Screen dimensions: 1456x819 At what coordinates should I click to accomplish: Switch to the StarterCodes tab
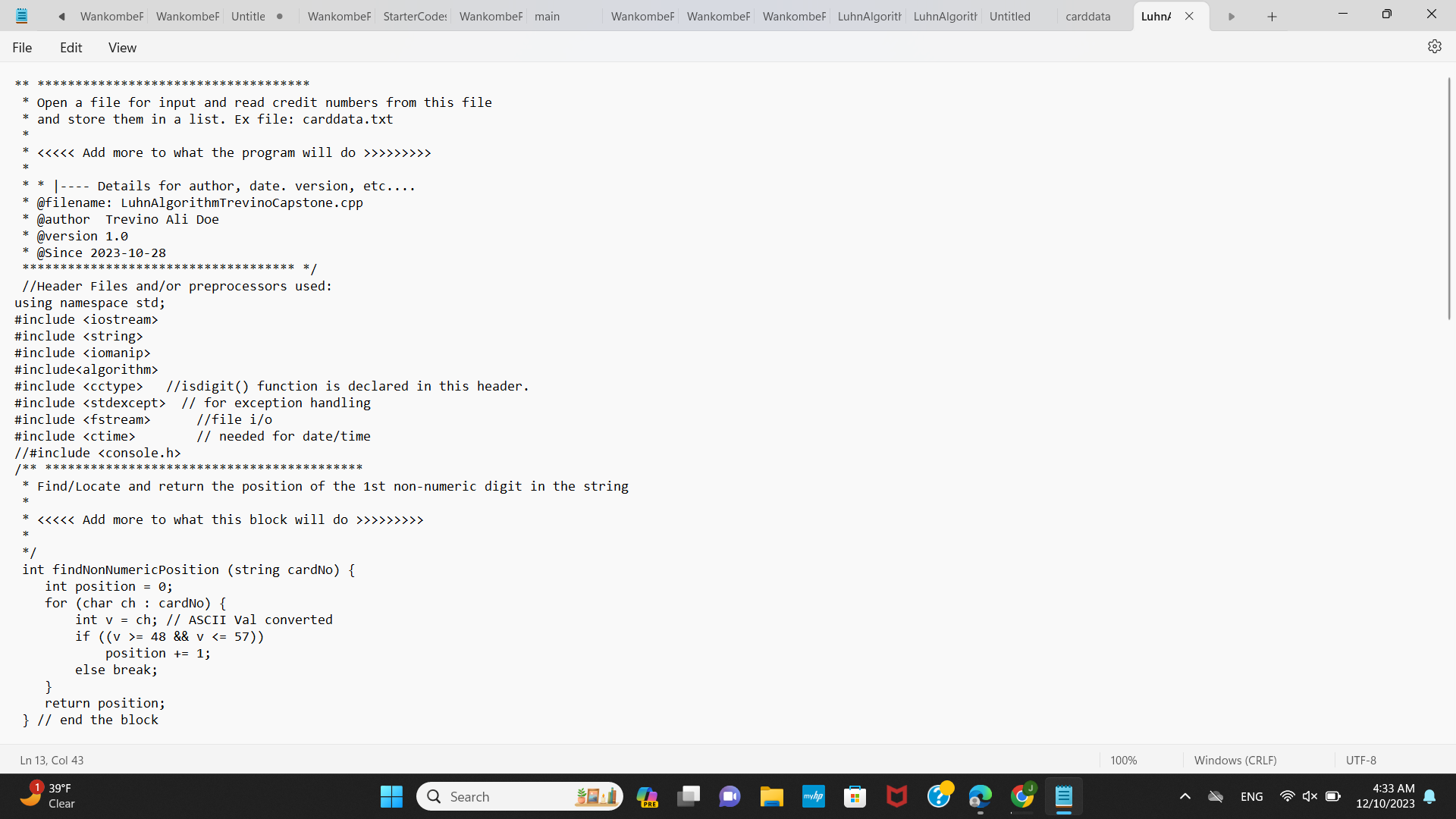pyautogui.click(x=414, y=17)
